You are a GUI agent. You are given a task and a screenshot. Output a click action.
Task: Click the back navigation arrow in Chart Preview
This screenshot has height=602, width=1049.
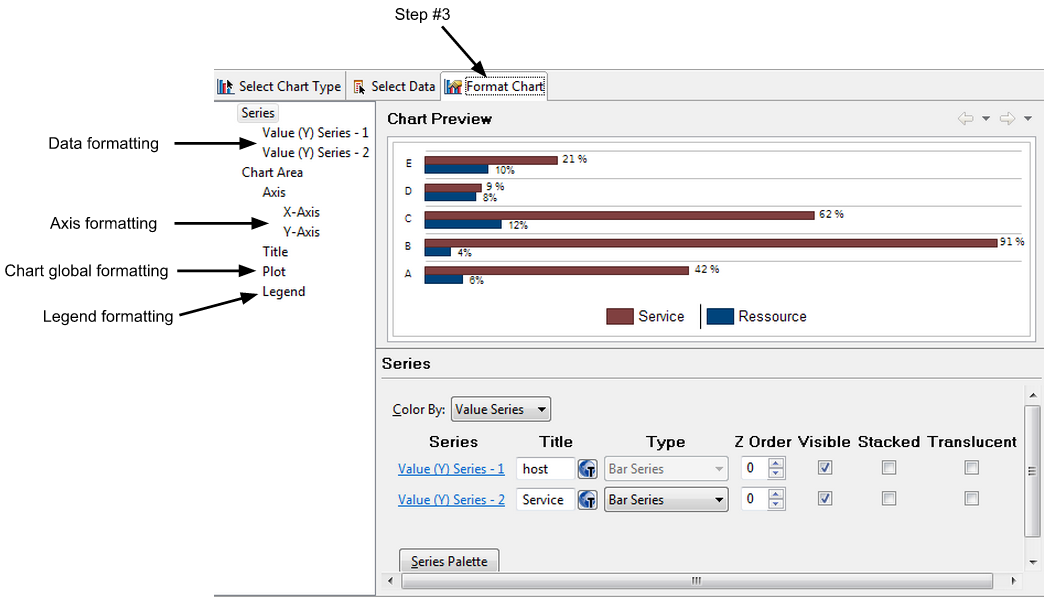(965, 119)
